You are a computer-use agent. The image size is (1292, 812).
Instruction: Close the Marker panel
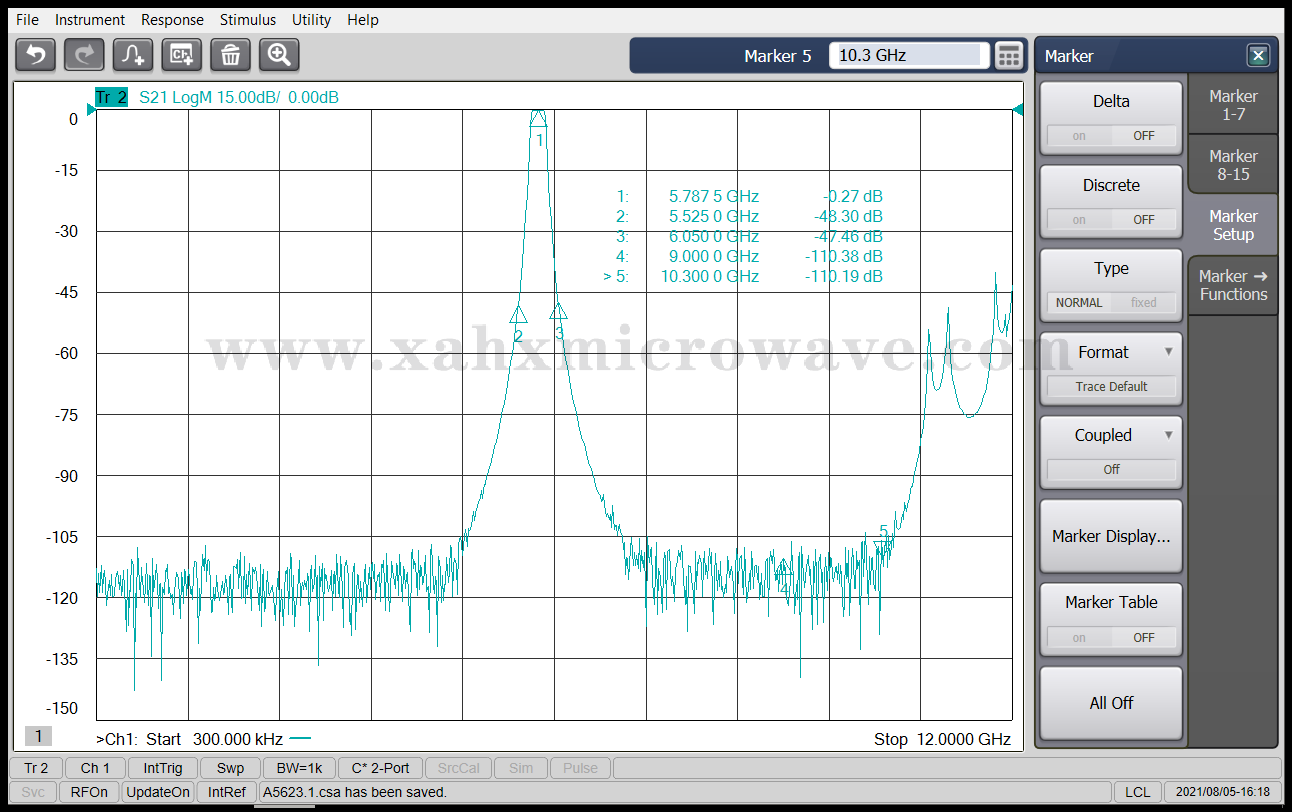pyautogui.click(x=1258, y=56)
